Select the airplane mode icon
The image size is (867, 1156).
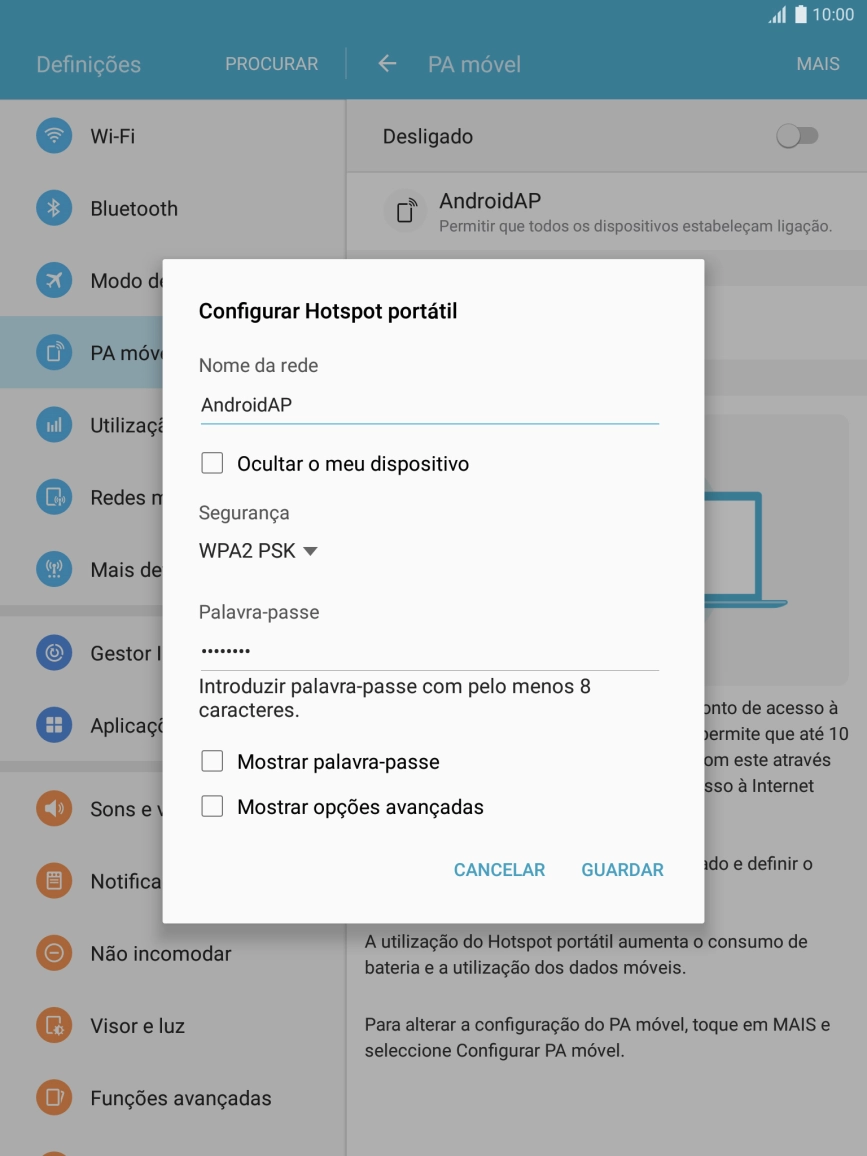coord(54,280)
